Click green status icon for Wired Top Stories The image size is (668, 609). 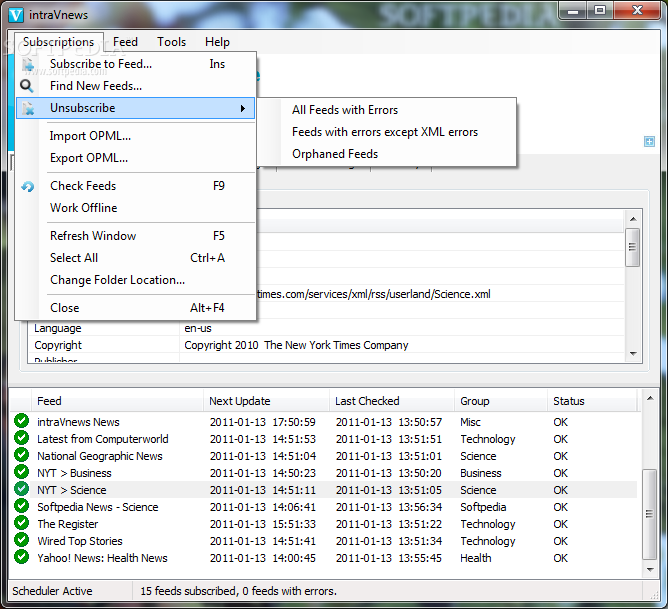[21, 540]
